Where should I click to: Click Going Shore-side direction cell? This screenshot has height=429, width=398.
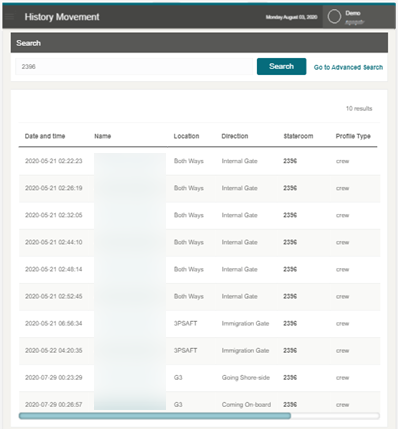click(246, 378)
